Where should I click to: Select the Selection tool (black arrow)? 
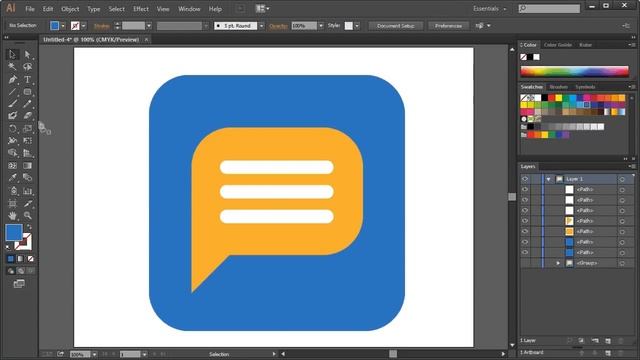(x=12, y=54)
